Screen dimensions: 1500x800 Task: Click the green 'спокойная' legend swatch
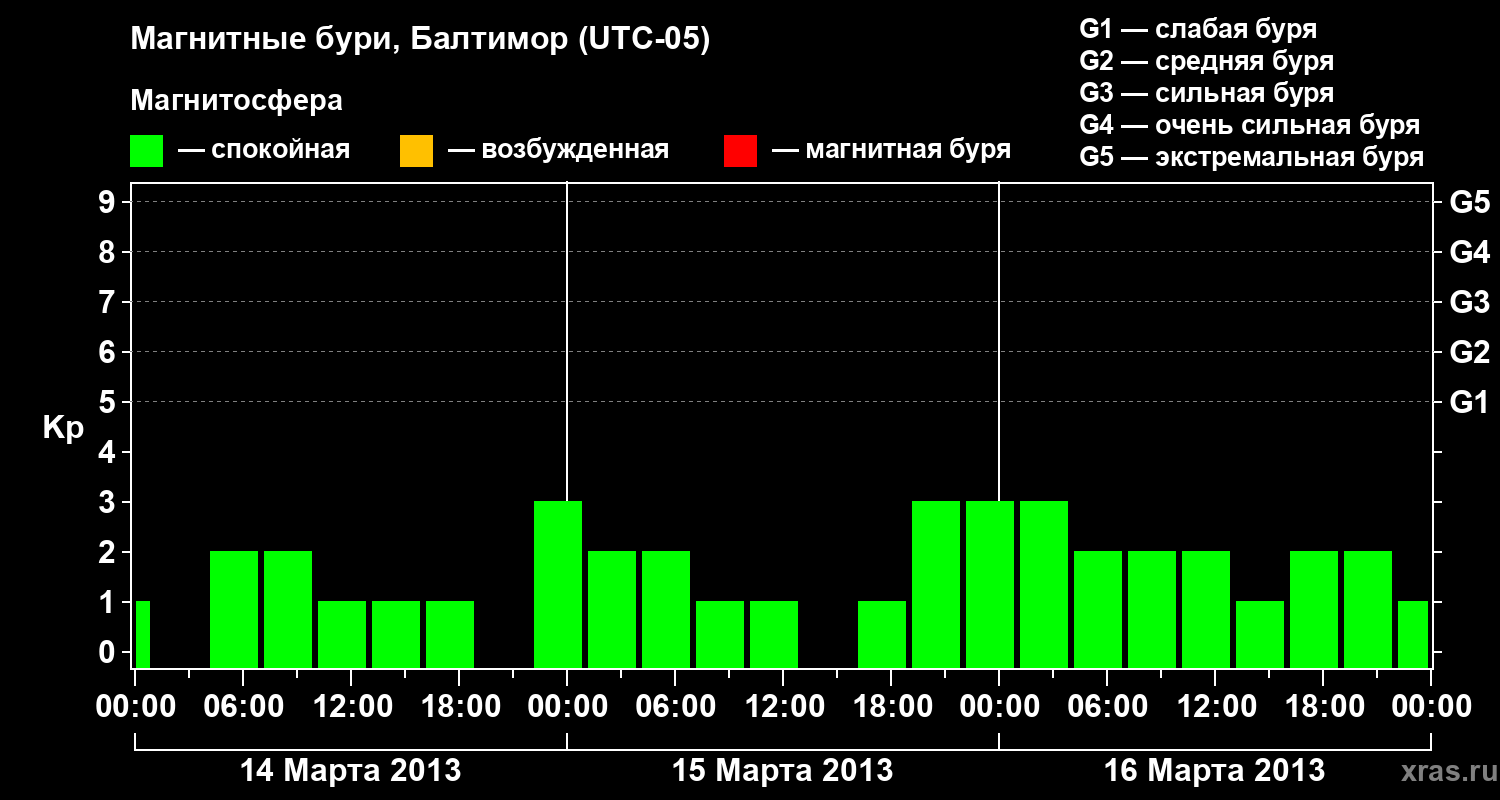(147, 151)
